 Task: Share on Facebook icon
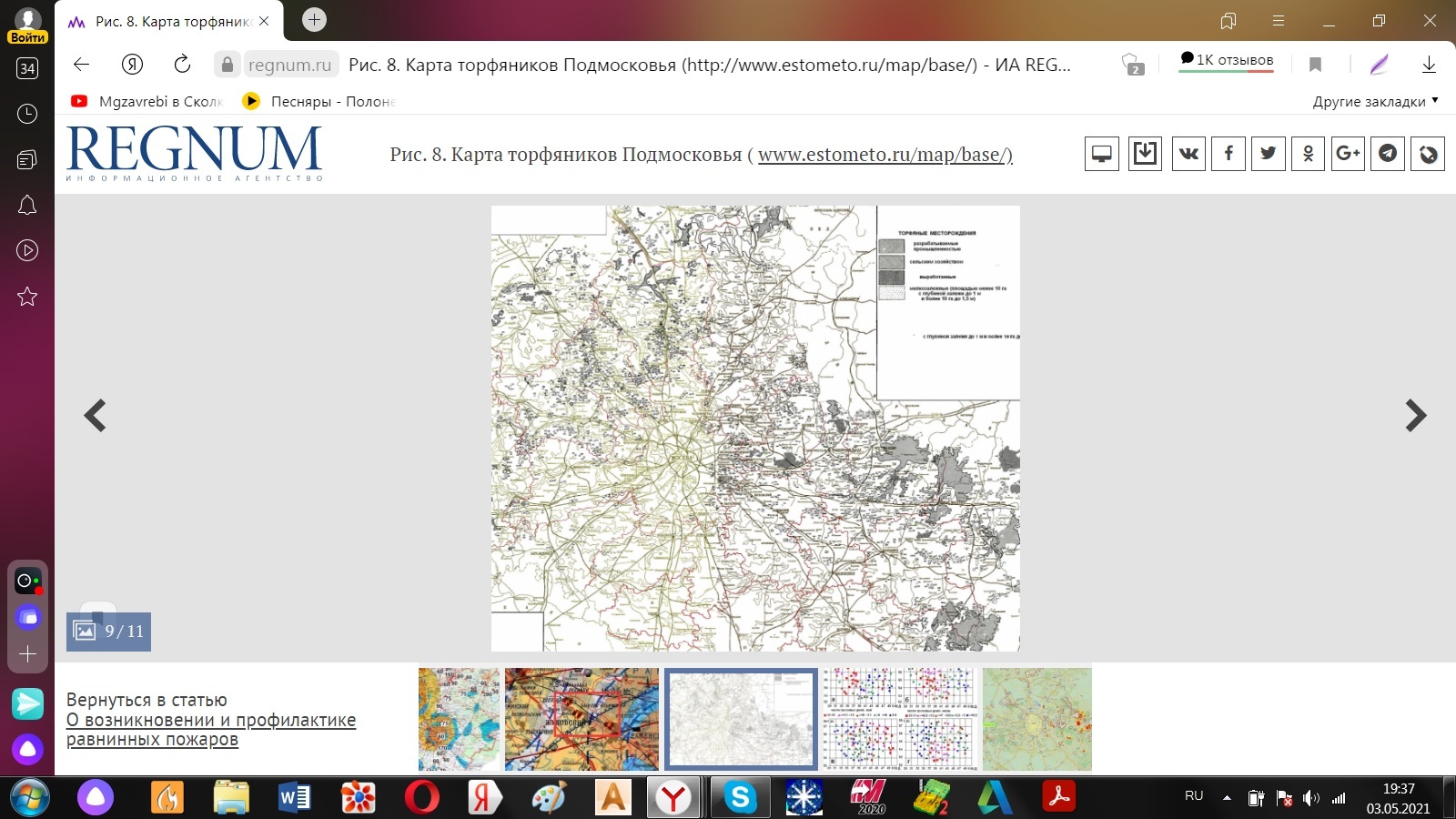pos(1228,154)
